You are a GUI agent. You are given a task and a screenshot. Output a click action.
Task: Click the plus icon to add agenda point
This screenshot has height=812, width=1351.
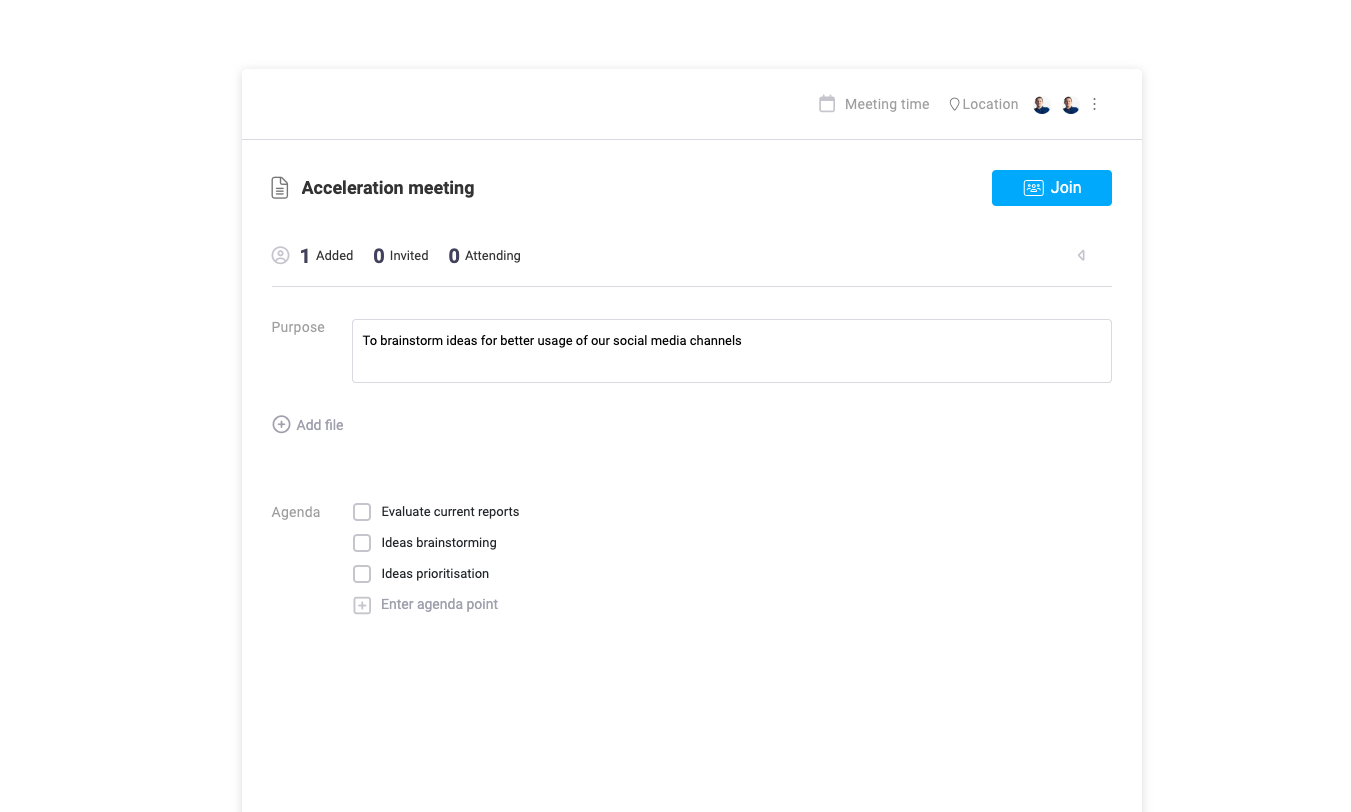362,605
